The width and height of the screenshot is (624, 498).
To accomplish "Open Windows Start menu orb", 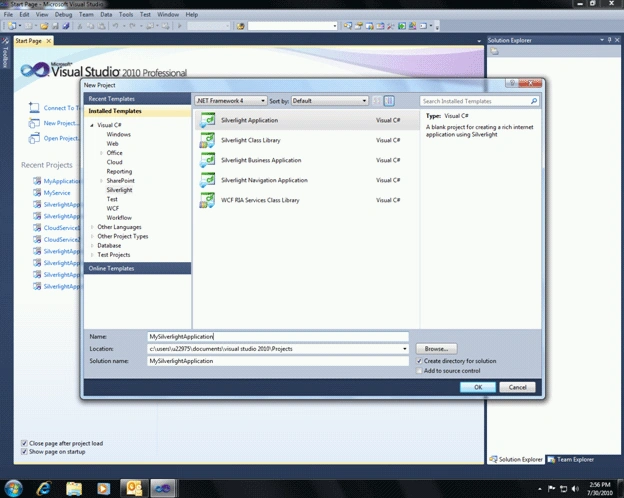I will [13, 488].
